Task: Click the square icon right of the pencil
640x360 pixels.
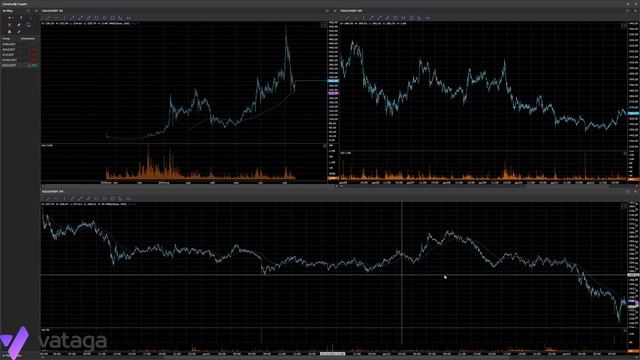Action: point(28,25)
